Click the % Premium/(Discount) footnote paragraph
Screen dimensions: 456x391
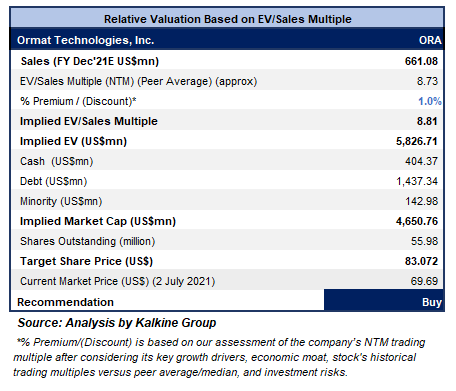[219, 357]
